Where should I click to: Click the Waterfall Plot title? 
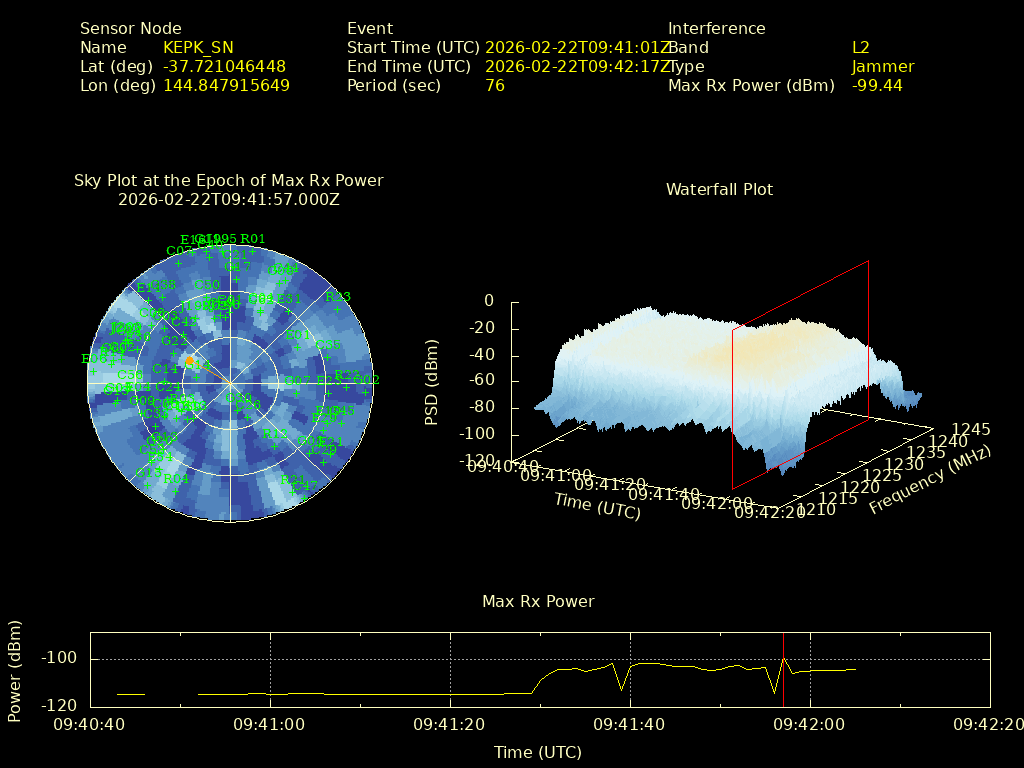pos(719,189)
